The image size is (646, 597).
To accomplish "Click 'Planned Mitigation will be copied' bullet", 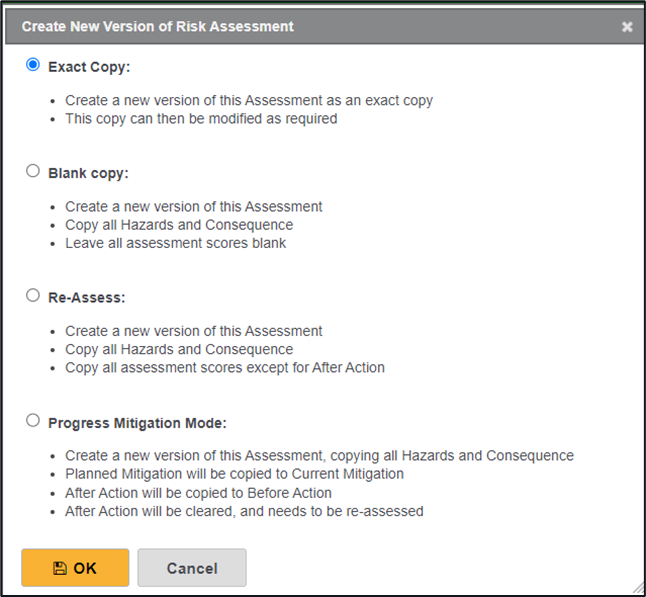I will [233, 474].
